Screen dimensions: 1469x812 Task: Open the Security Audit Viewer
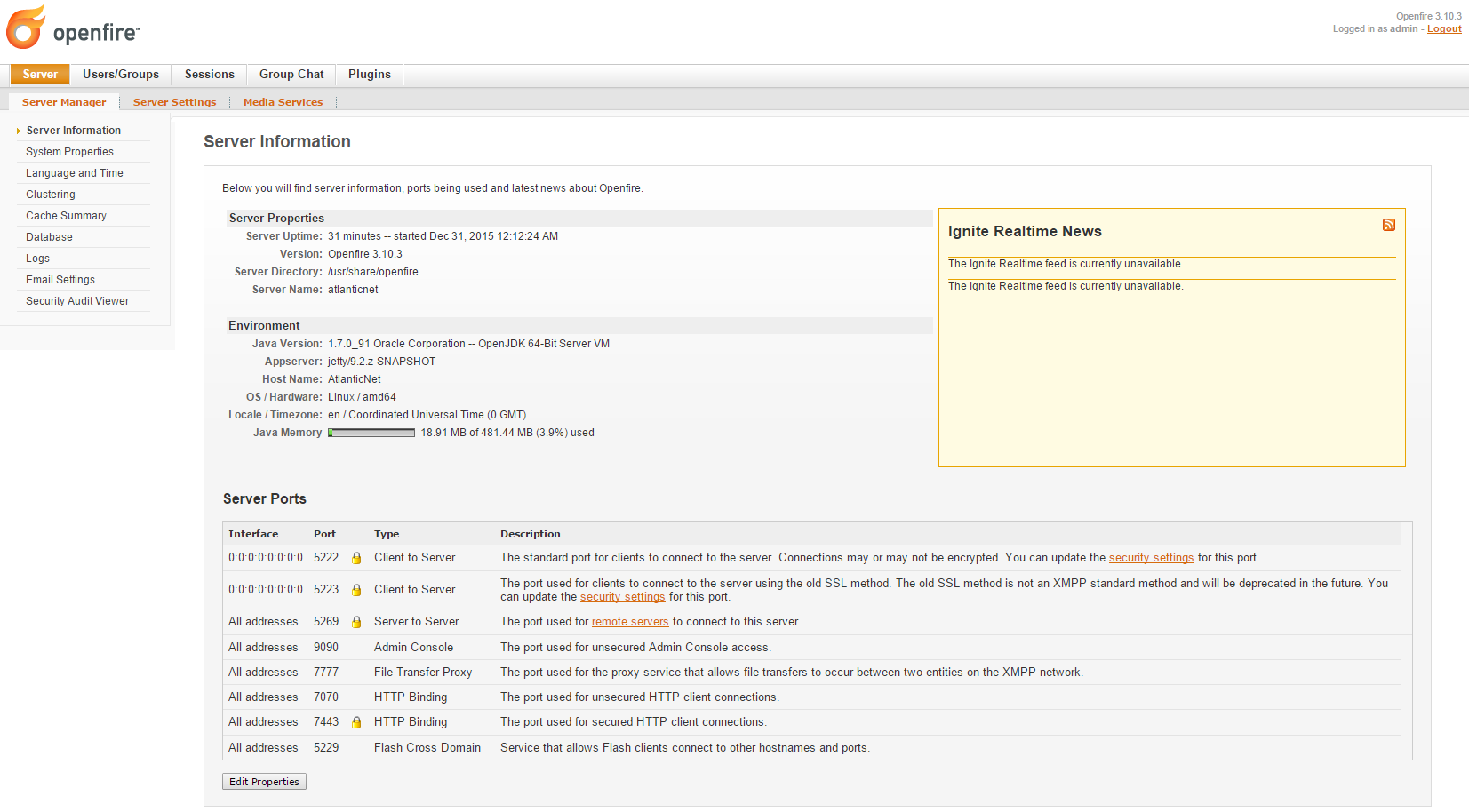click(77, 301)
